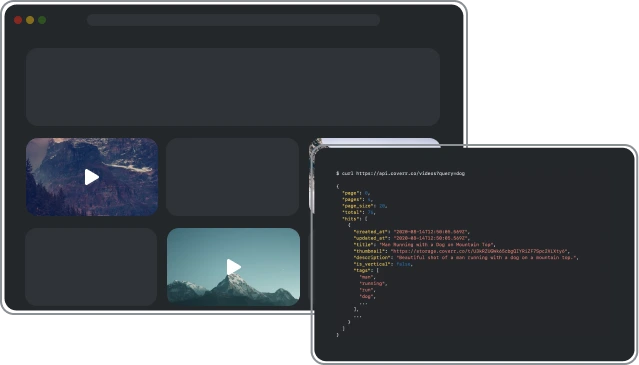Open the storage.coverr.co thumbnail URL
Viewport: 639px width, 365px height.
coord(480,251)
